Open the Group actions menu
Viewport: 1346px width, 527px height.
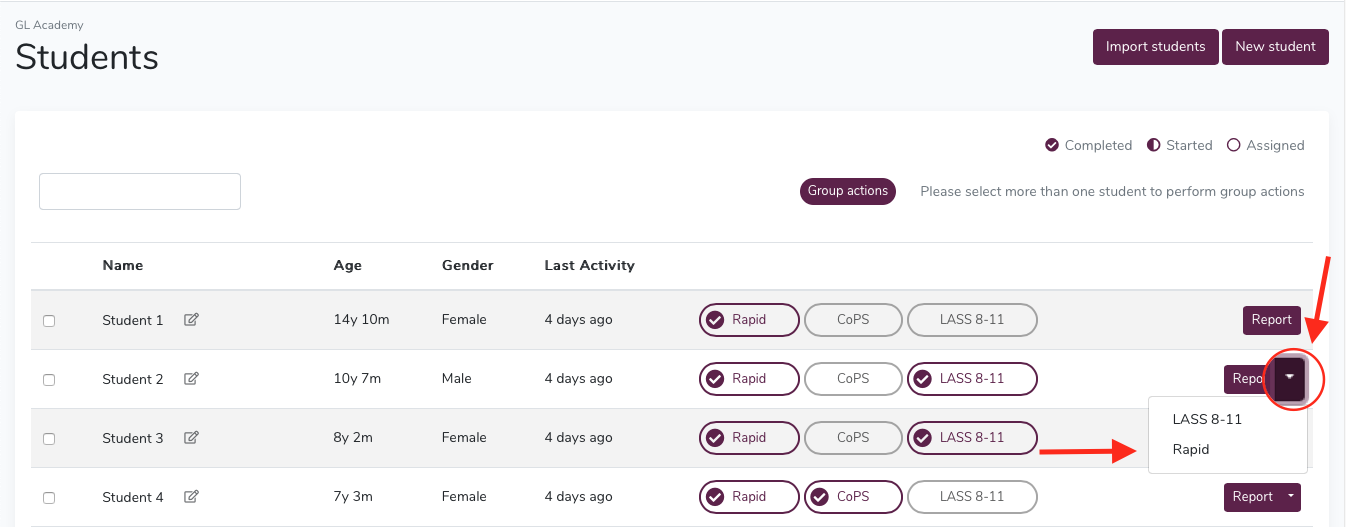(848, 191)
